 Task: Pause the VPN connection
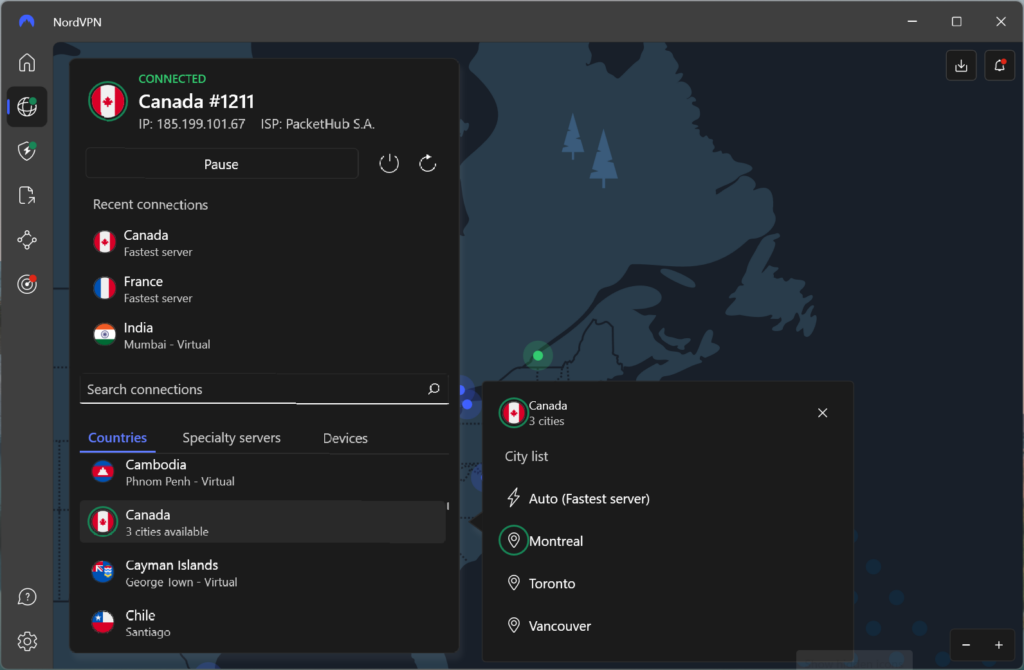221,164
